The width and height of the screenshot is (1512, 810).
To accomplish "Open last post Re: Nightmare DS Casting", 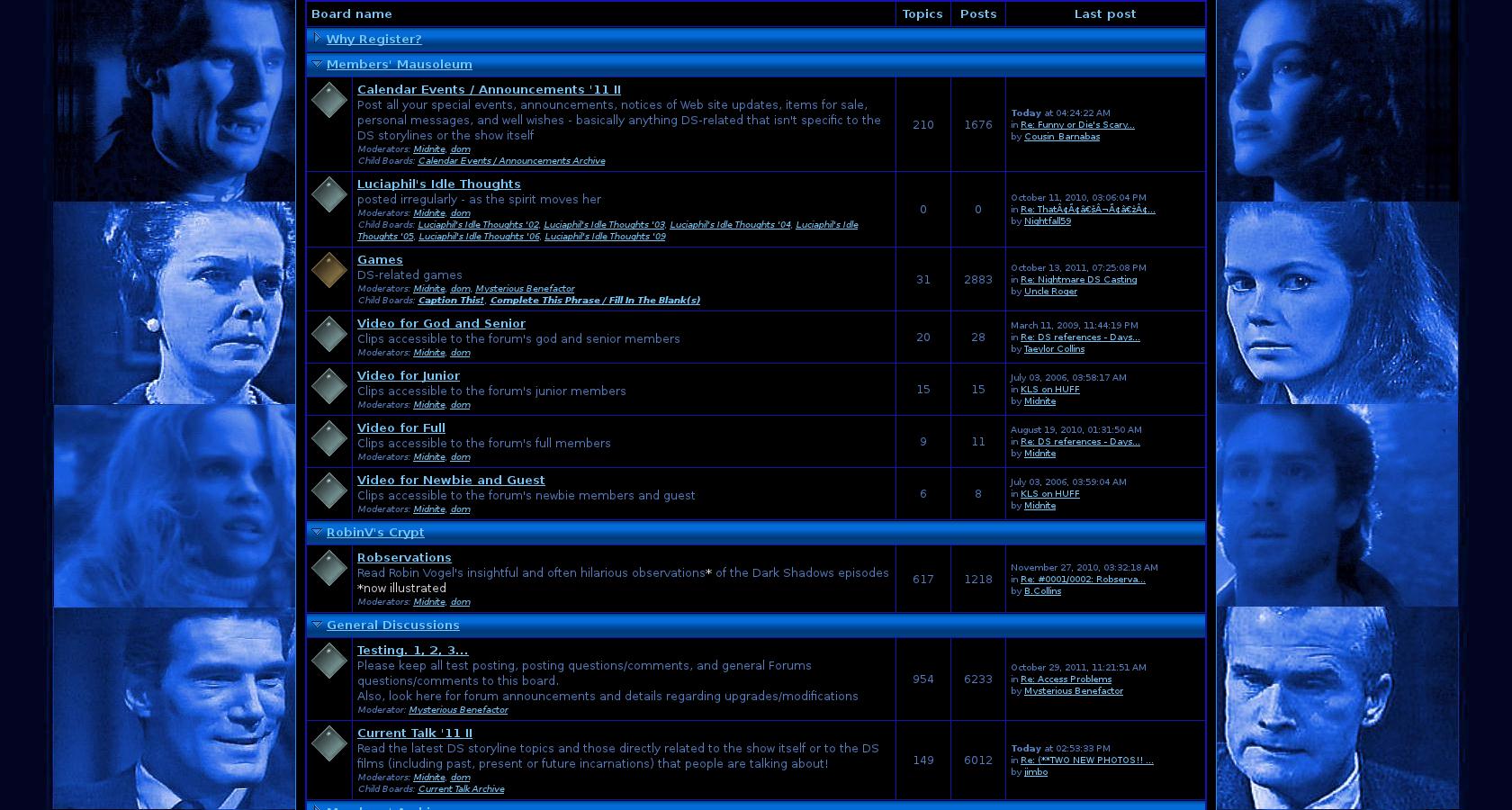I will [1078, 280].
